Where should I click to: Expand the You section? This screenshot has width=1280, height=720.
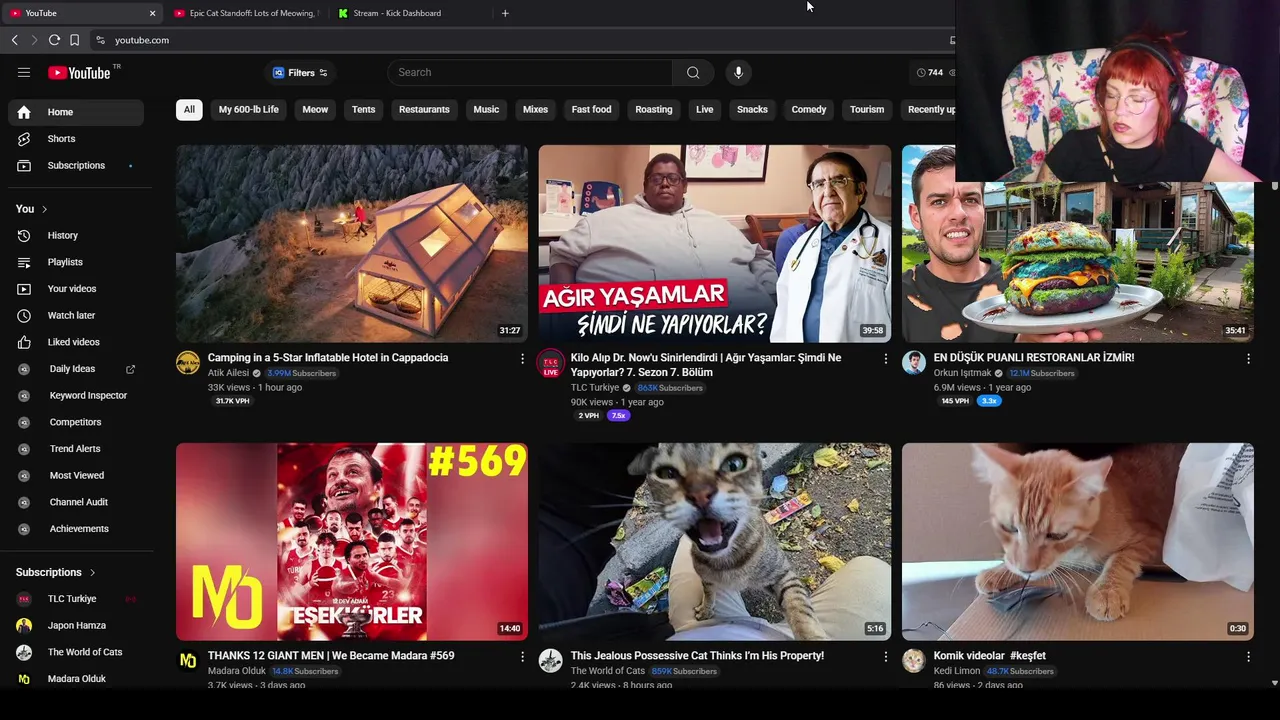[x=32, y=209]
